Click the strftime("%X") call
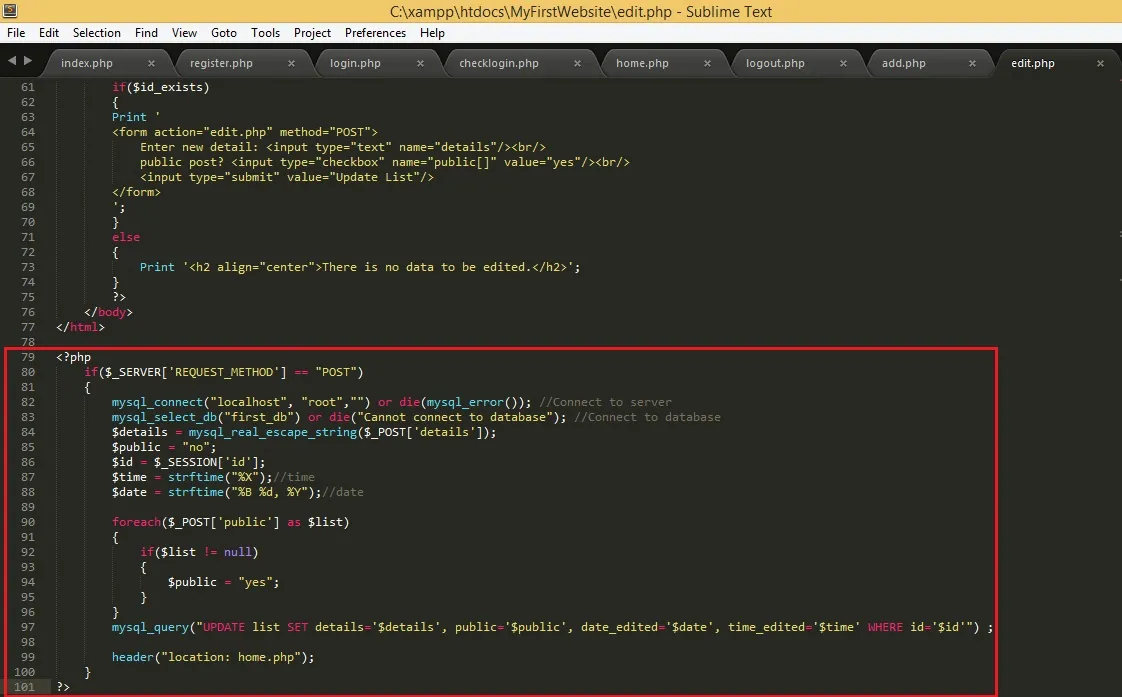The width and height of the screenshot is (1122, 697). point(217,477)
